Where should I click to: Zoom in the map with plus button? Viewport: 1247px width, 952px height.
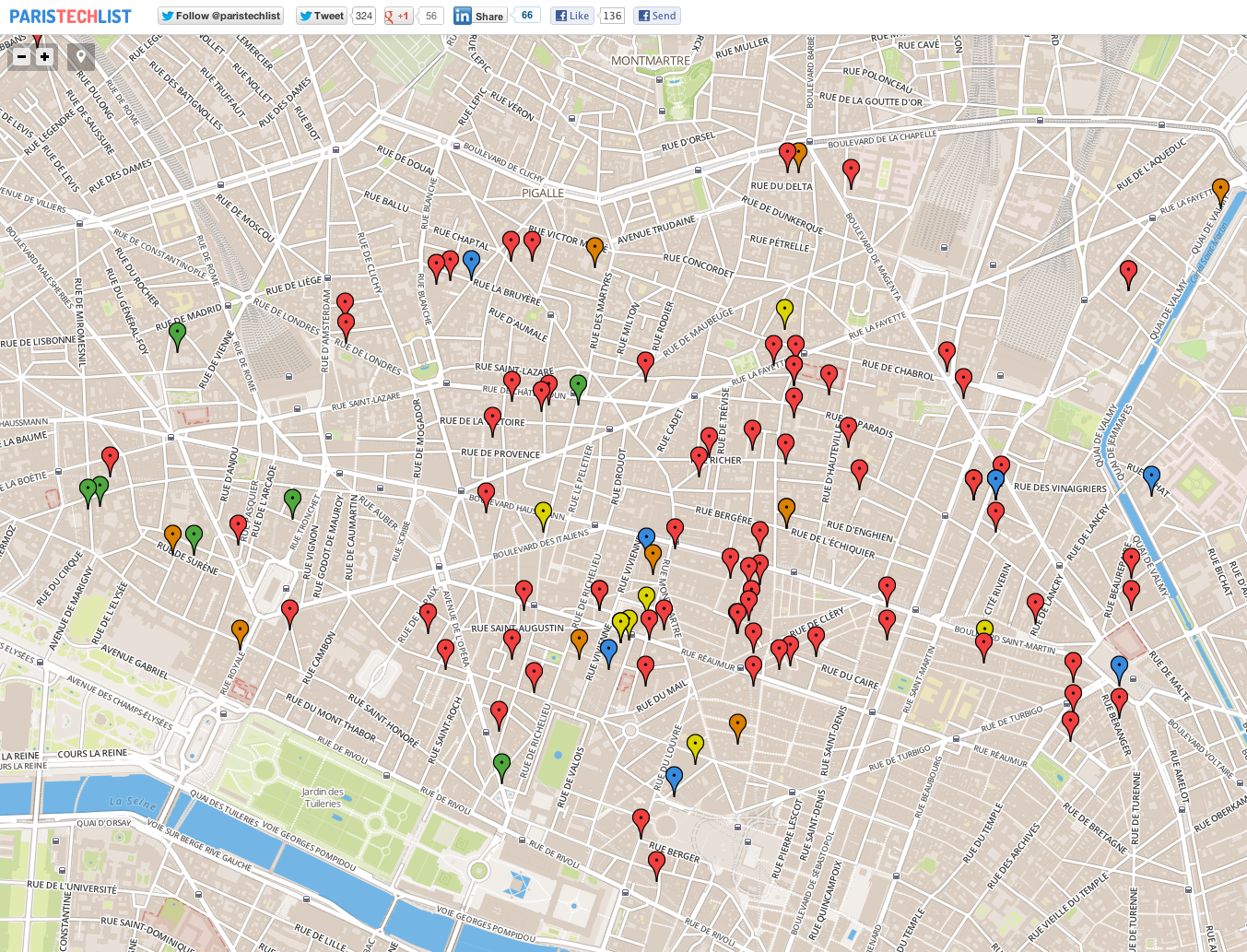[44, 57]
